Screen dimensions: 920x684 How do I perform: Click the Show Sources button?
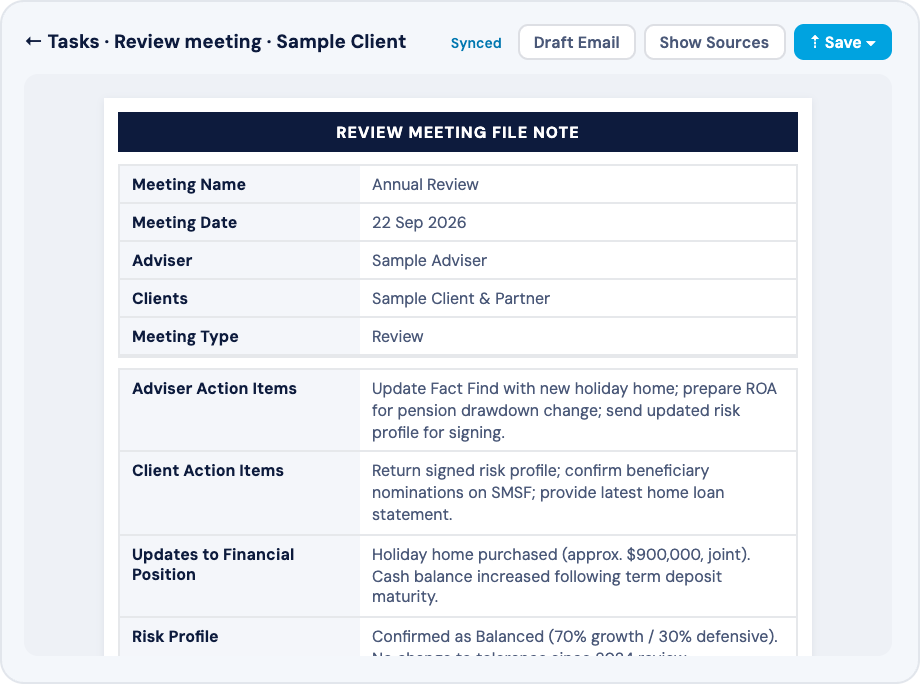pyautogui.click(x=714, y=42)
